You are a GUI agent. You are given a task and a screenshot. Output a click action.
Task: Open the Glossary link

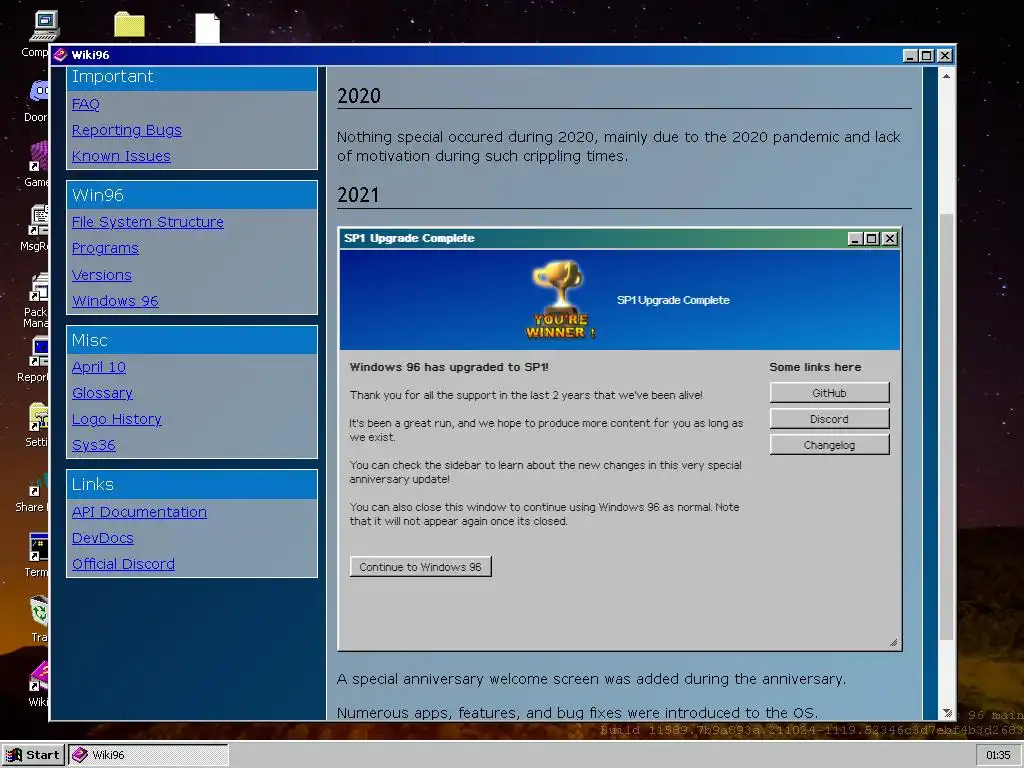(x=103, y=393)
